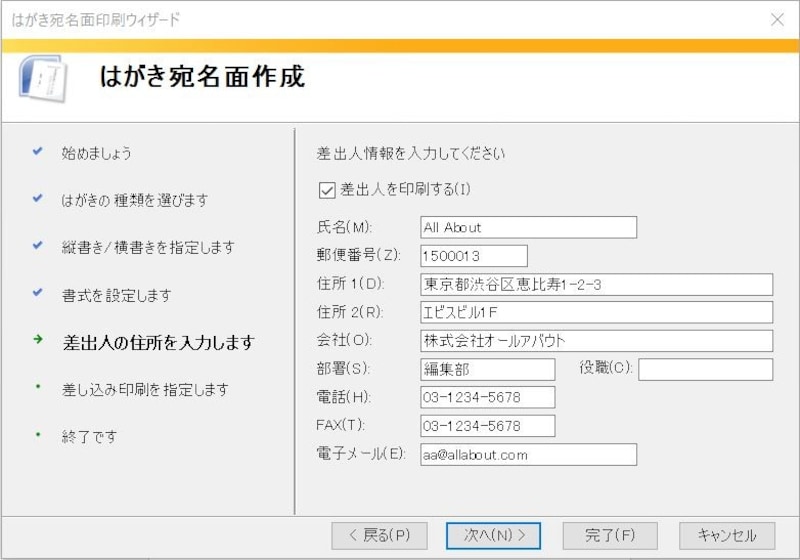Viewport: 800px width, 560px height.
Task: Jump to はがきの種類を選びます step
Action: [134, 200]
